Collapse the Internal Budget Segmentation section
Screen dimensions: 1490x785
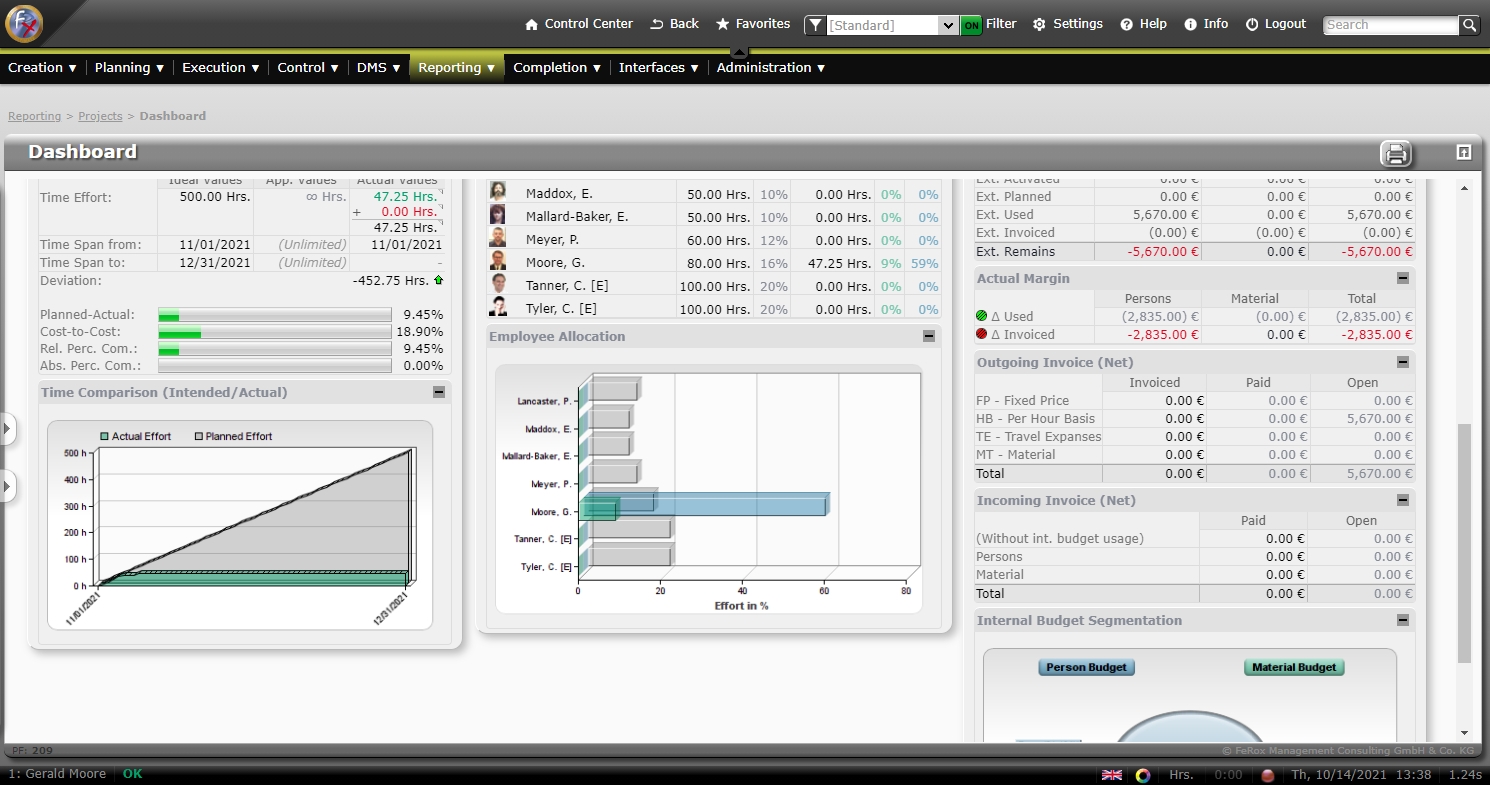tap(1403, 620)
